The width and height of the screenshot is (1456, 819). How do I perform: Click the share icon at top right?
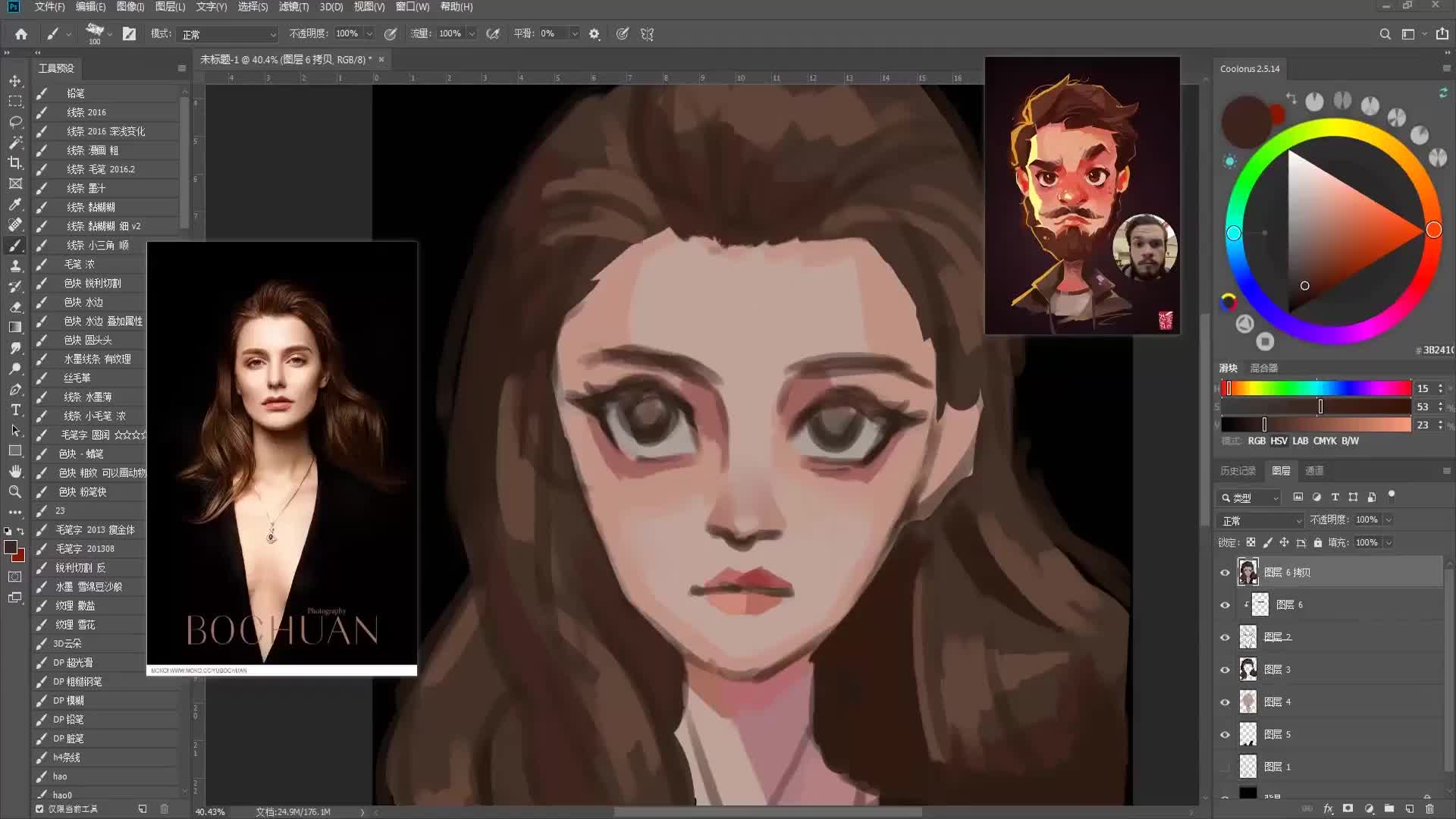(1442, 33)
